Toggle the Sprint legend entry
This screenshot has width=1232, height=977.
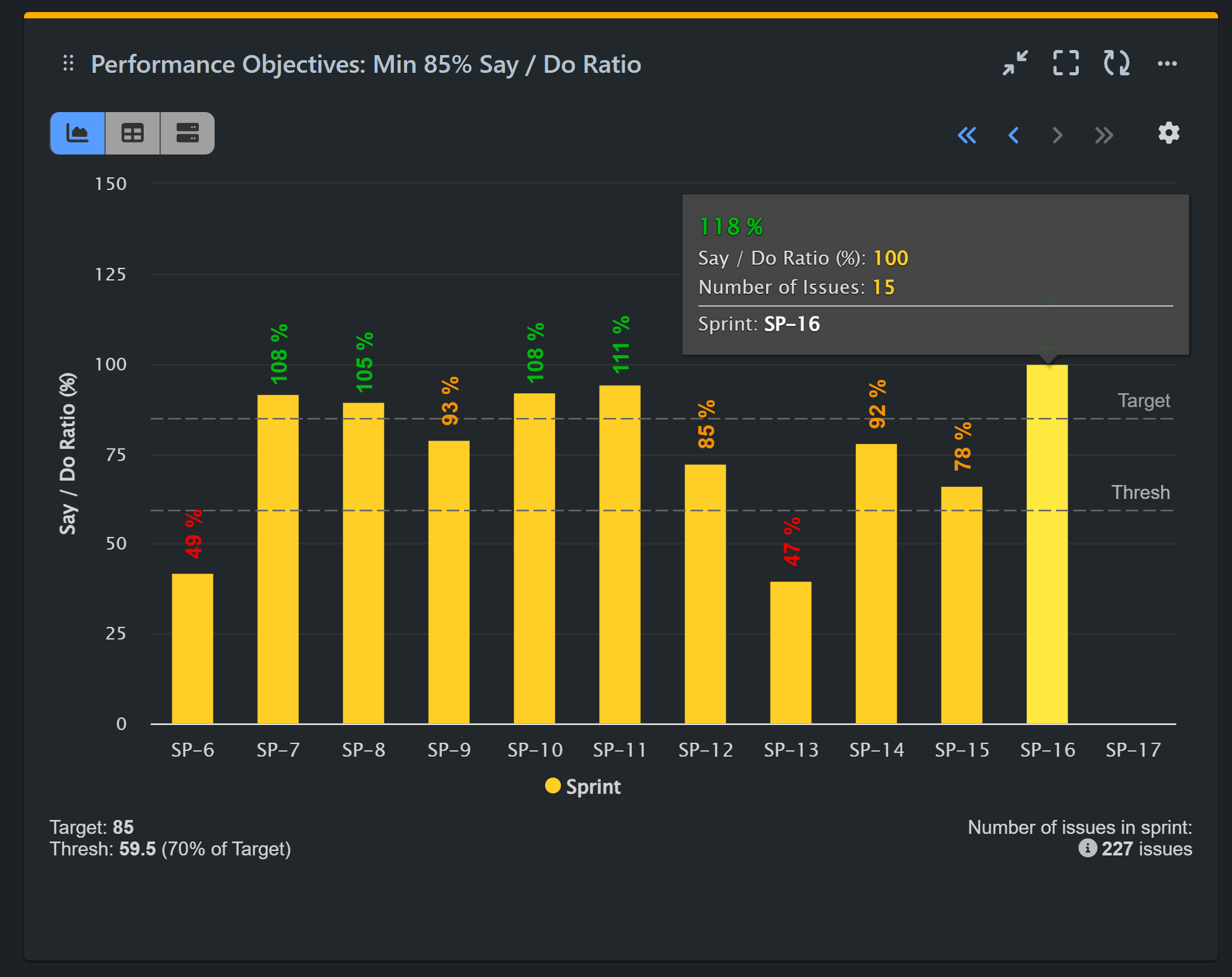point(582,786)
